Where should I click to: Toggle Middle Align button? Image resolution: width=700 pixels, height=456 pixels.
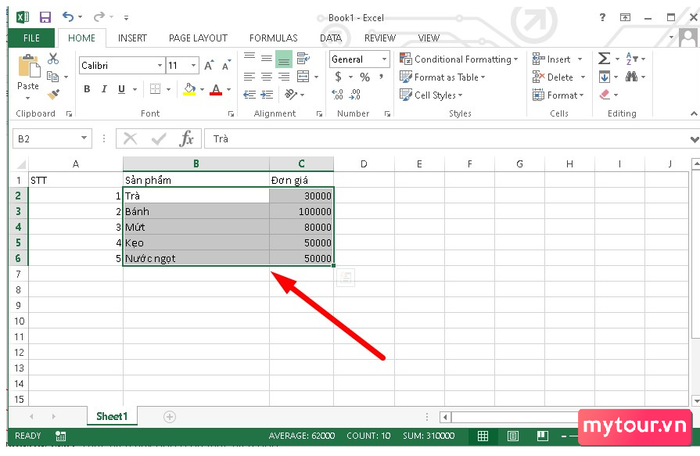267,58
